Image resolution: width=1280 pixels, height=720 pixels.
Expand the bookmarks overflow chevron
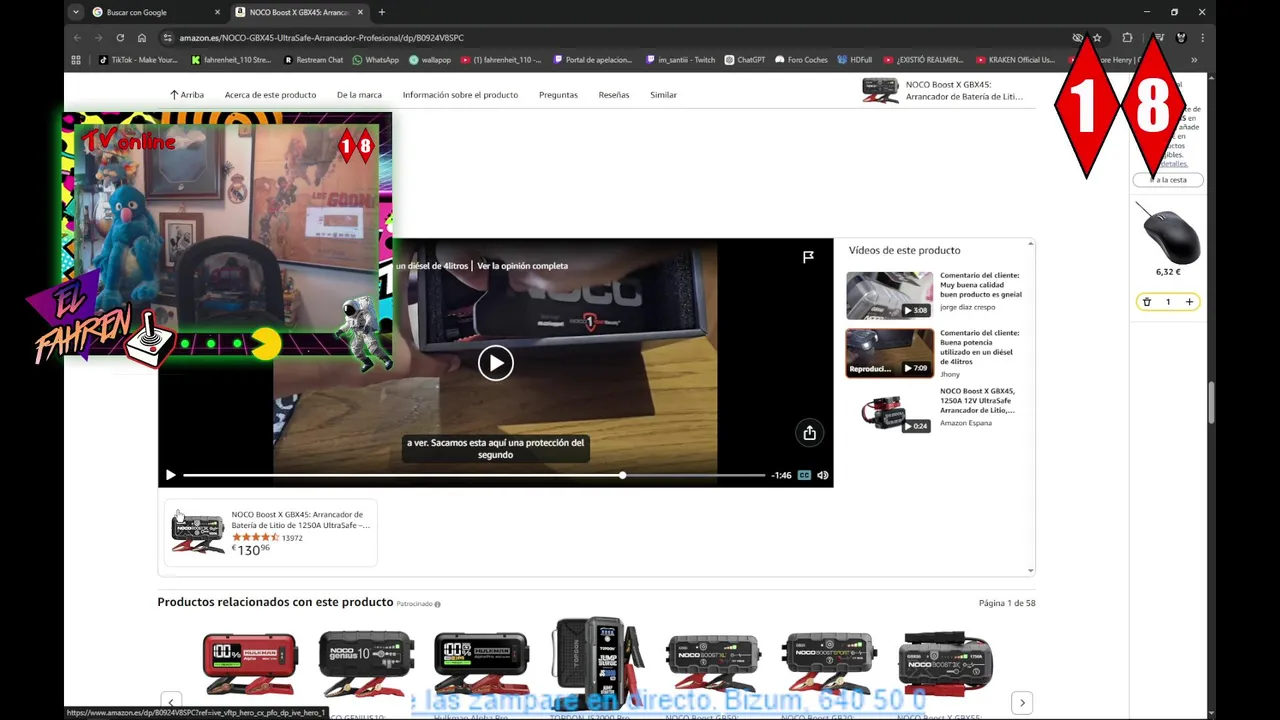coord(1194,60)
